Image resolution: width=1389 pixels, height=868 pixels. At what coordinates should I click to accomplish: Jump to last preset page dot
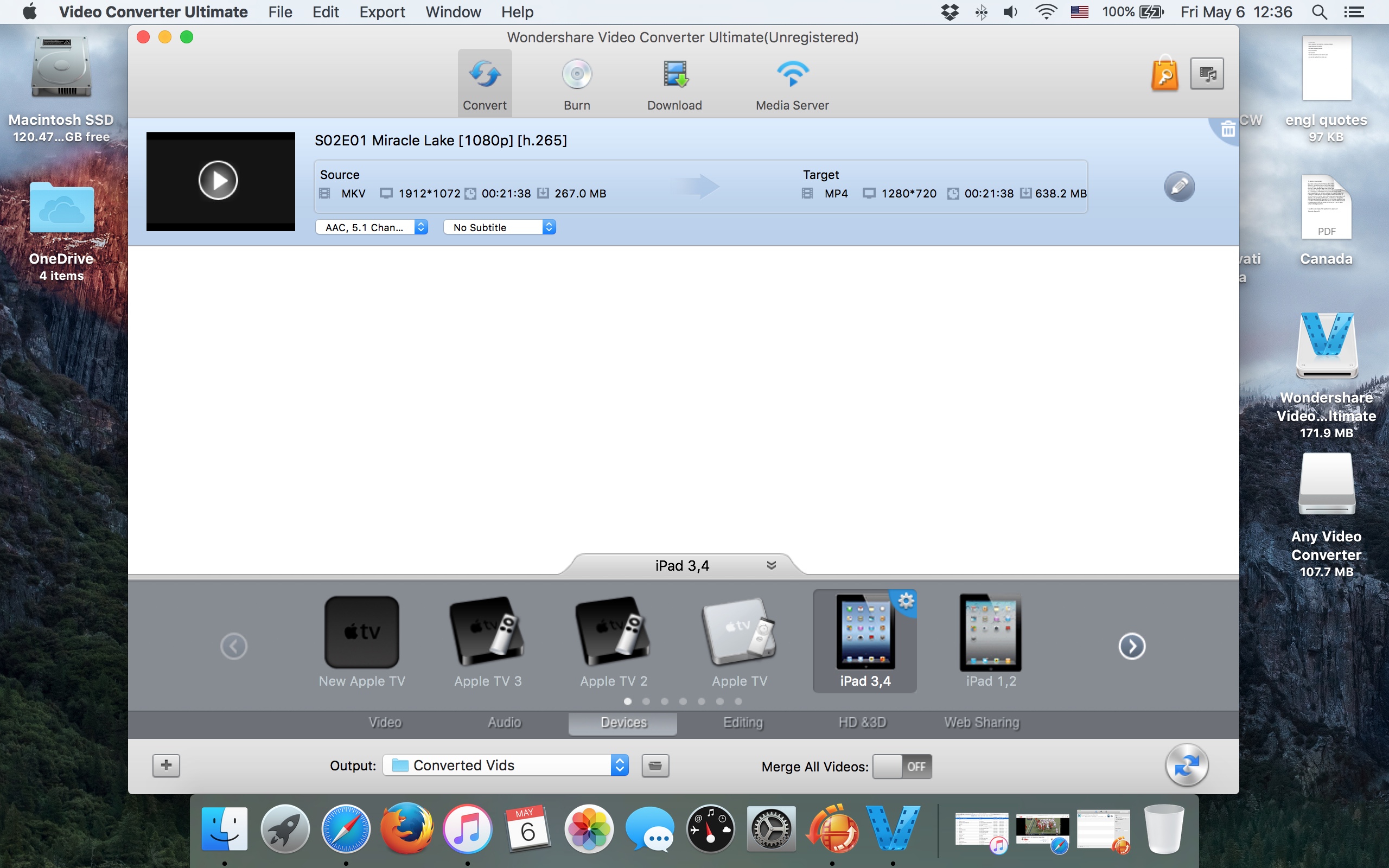tap(738, 701)
